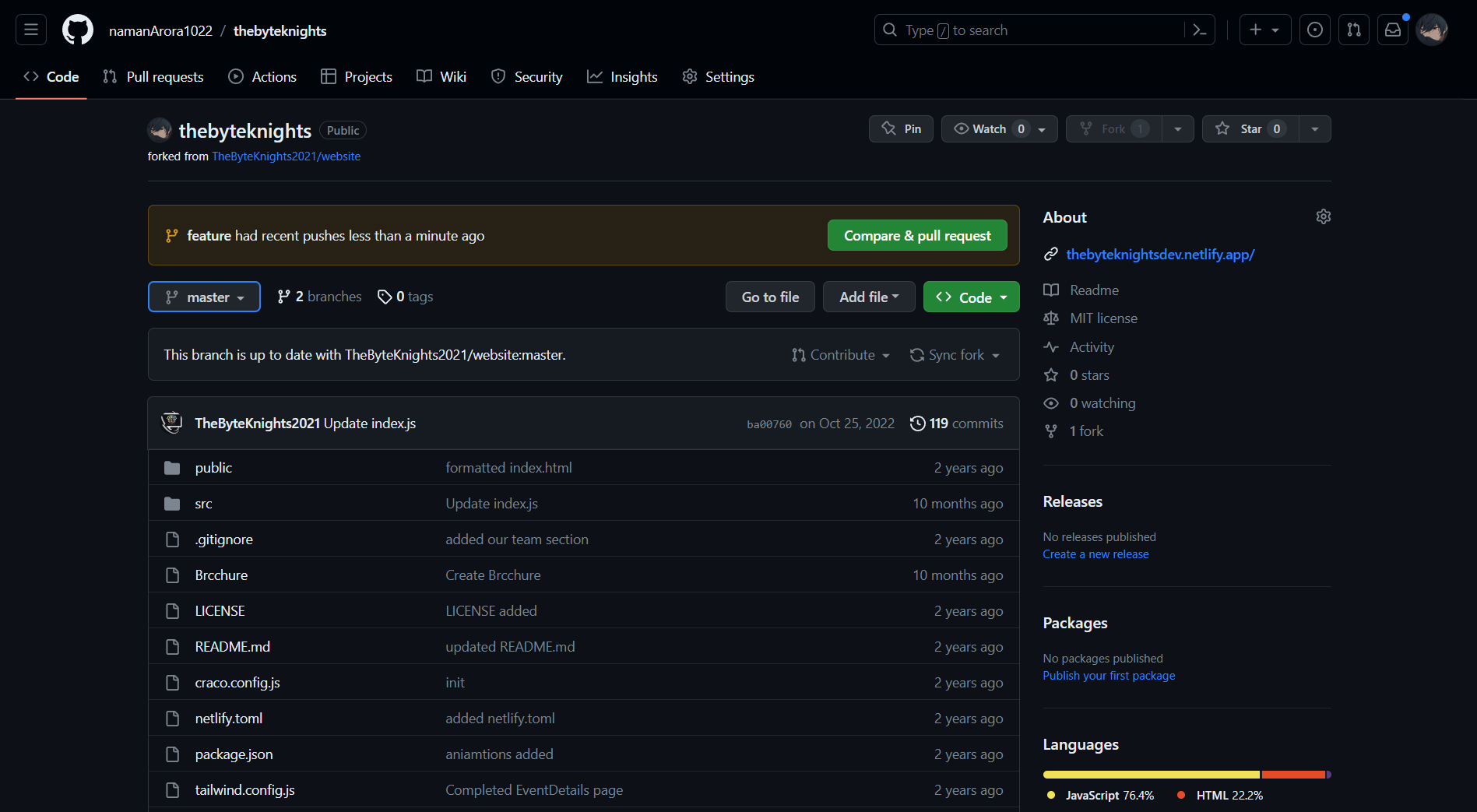Click the Compare & pull request button
Screen dimensions: 1477x812
point(916,235)
